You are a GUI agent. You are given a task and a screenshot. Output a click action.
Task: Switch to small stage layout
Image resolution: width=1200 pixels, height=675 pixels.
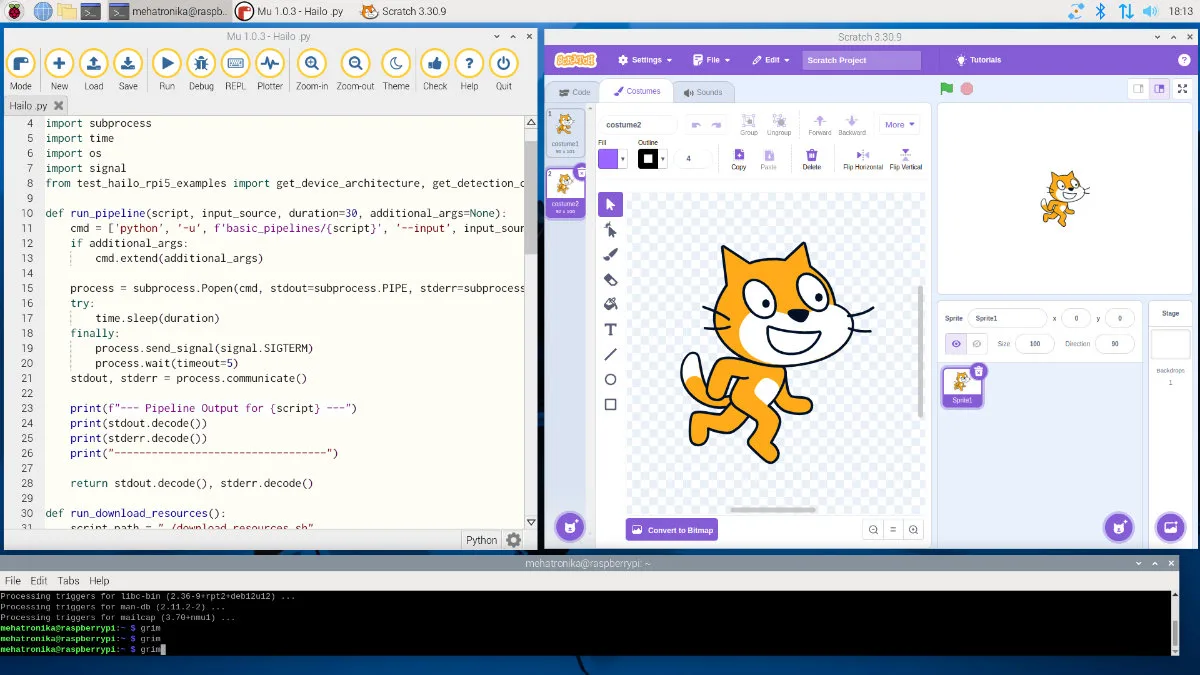point(1138,88)
